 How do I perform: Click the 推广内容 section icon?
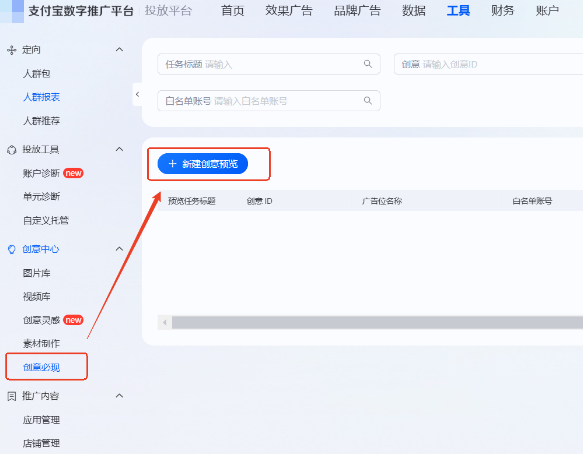[12, 396]
